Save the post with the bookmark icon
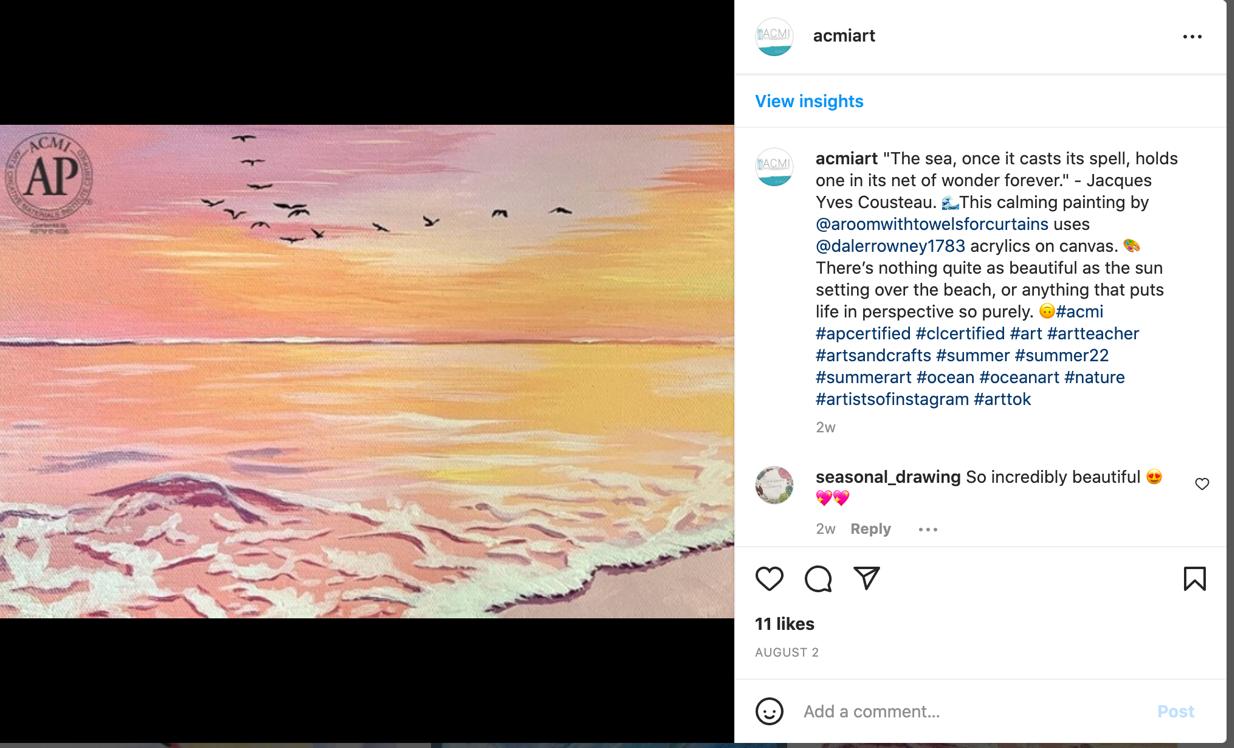The image size is (1234, 748). 1194,579
